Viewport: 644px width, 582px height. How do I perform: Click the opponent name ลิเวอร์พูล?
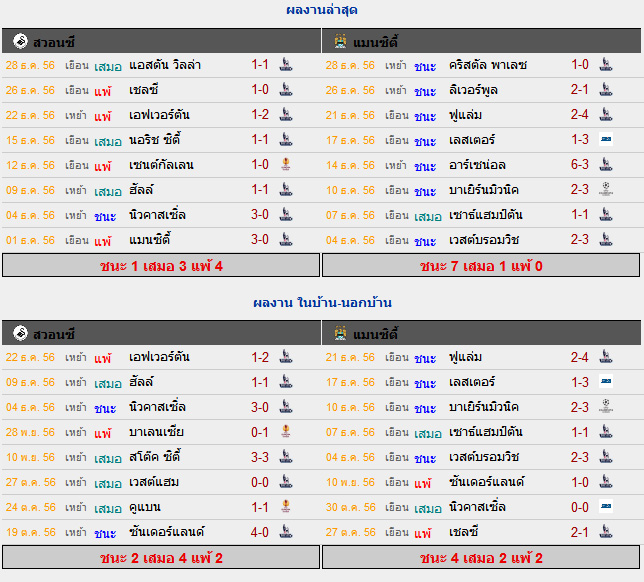point(473,90)
